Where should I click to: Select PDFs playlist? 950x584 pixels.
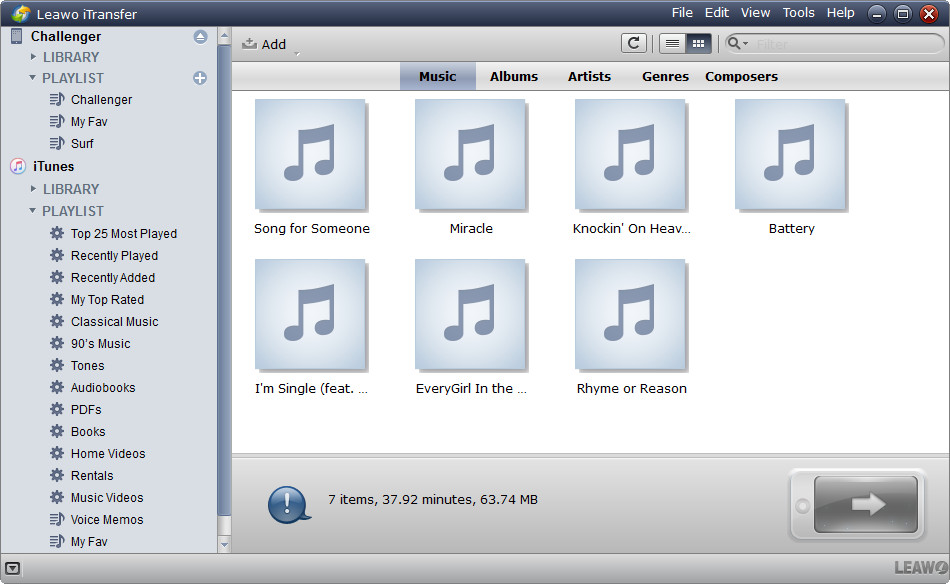coord(86,410)
